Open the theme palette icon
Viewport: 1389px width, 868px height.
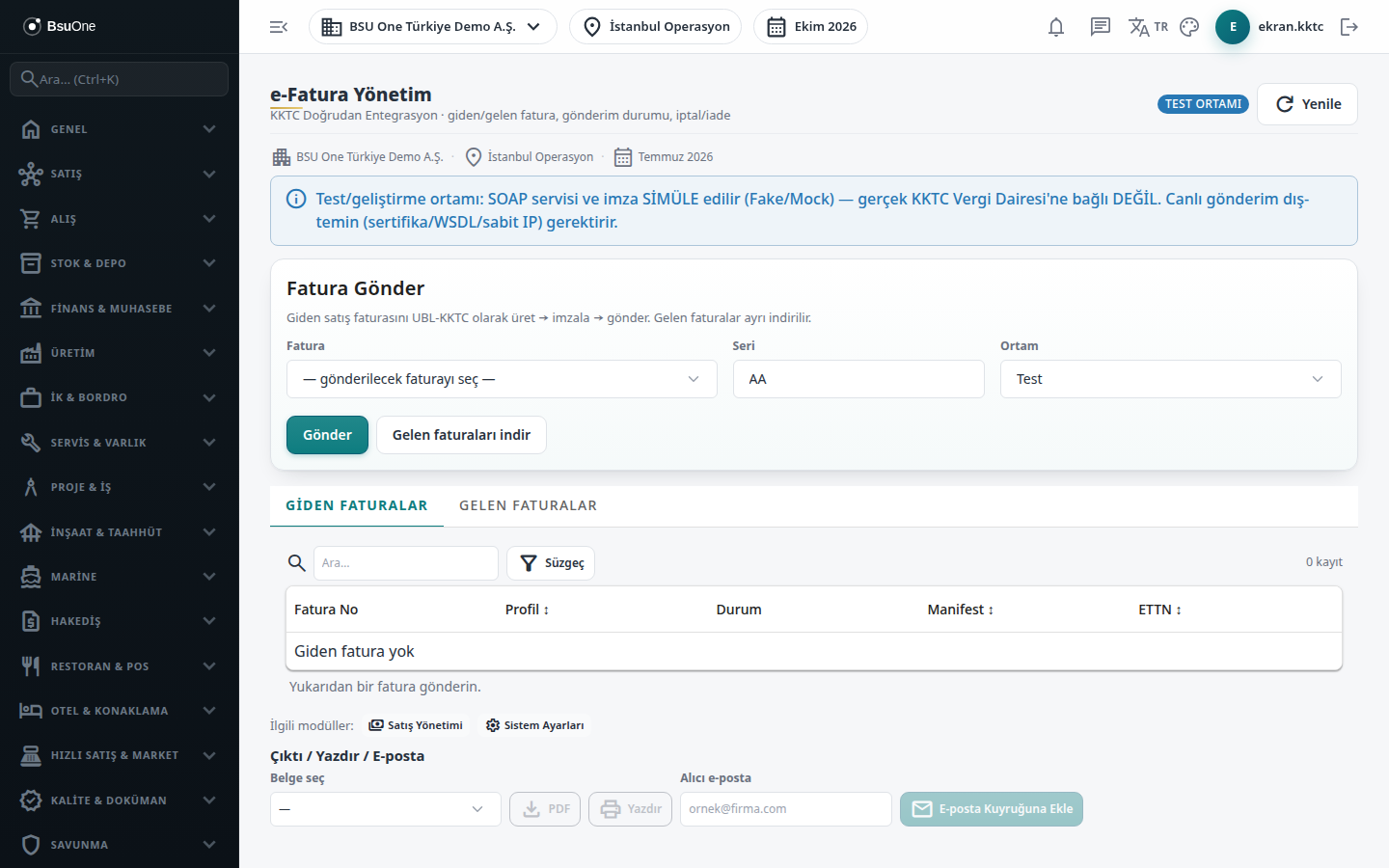1189,27
